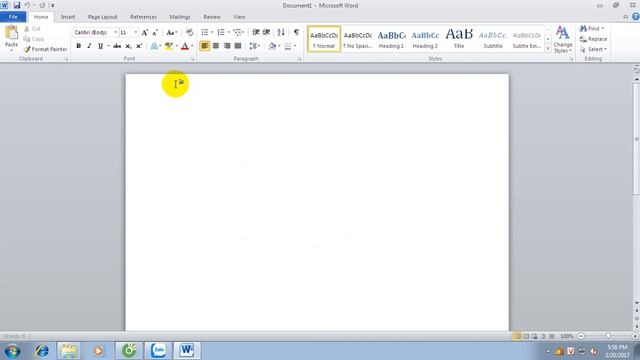Toggle Show/Hide paragraph marks

pyautogui.click(x=296, y=32)
